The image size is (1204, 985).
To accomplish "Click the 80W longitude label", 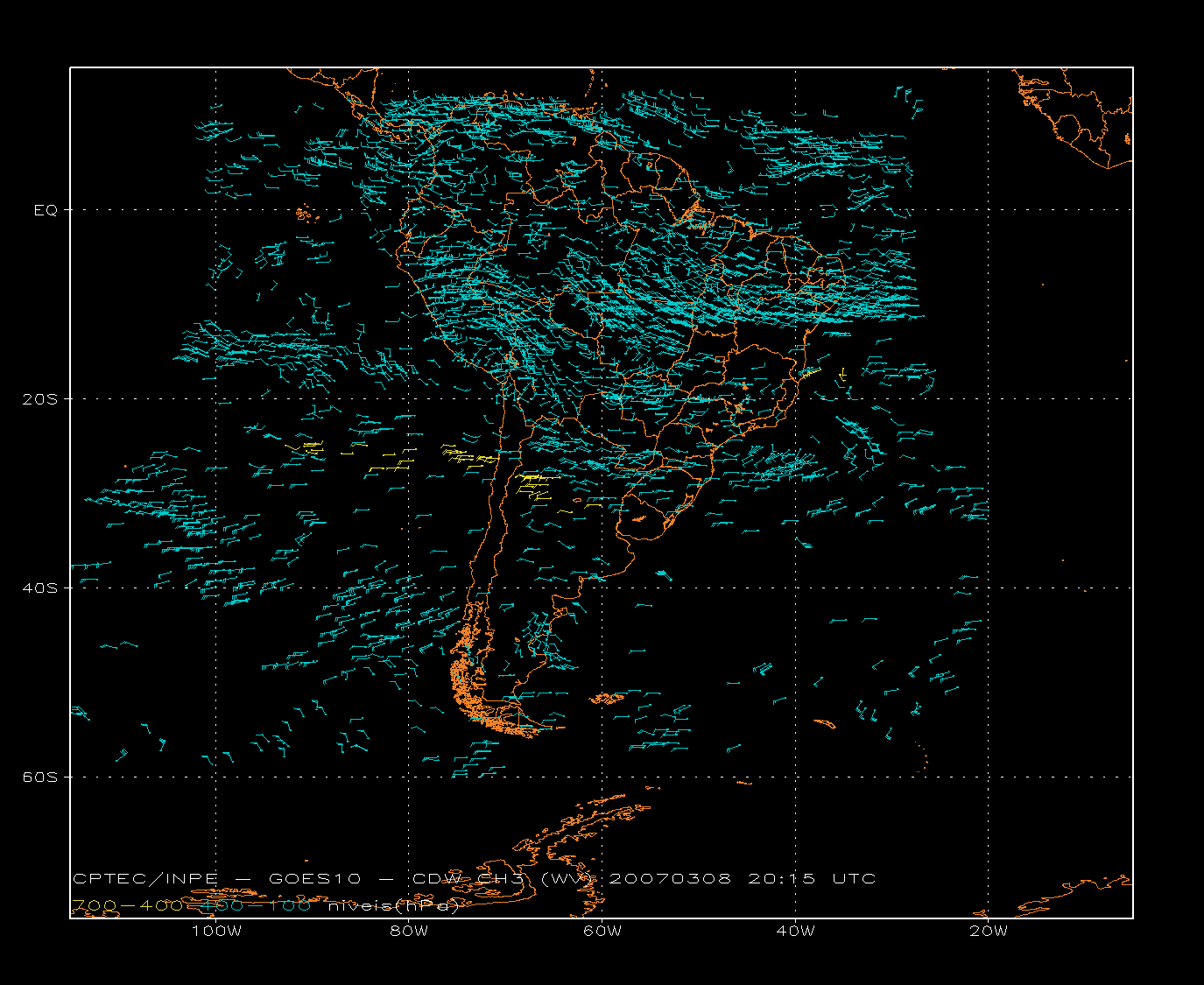I will click(x=409, y=931).
